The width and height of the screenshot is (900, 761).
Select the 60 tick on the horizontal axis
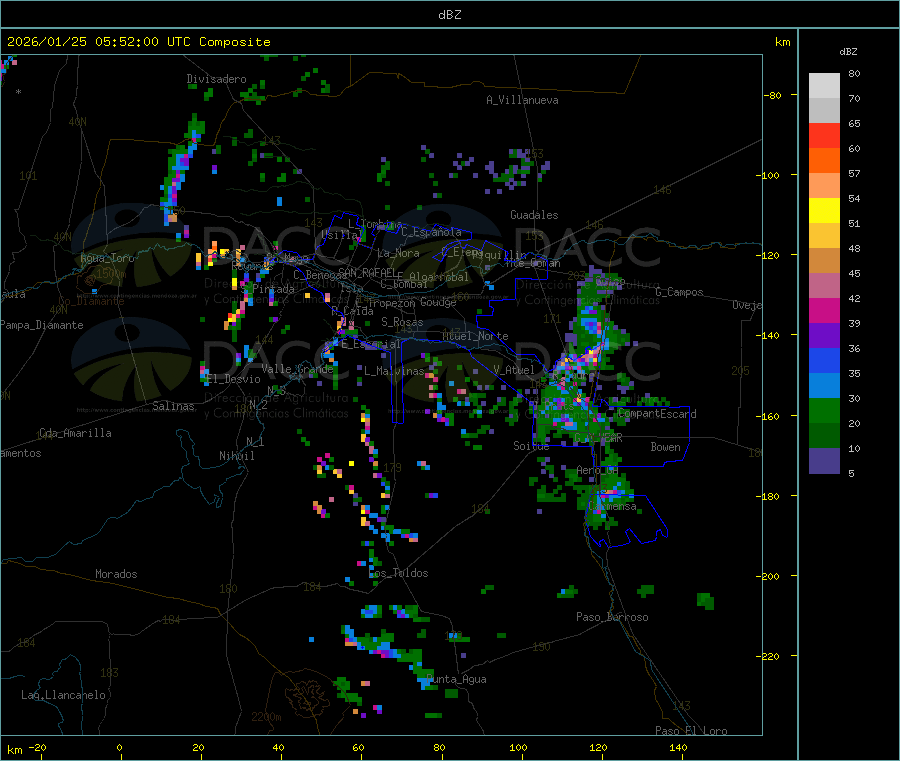(358, 747)
